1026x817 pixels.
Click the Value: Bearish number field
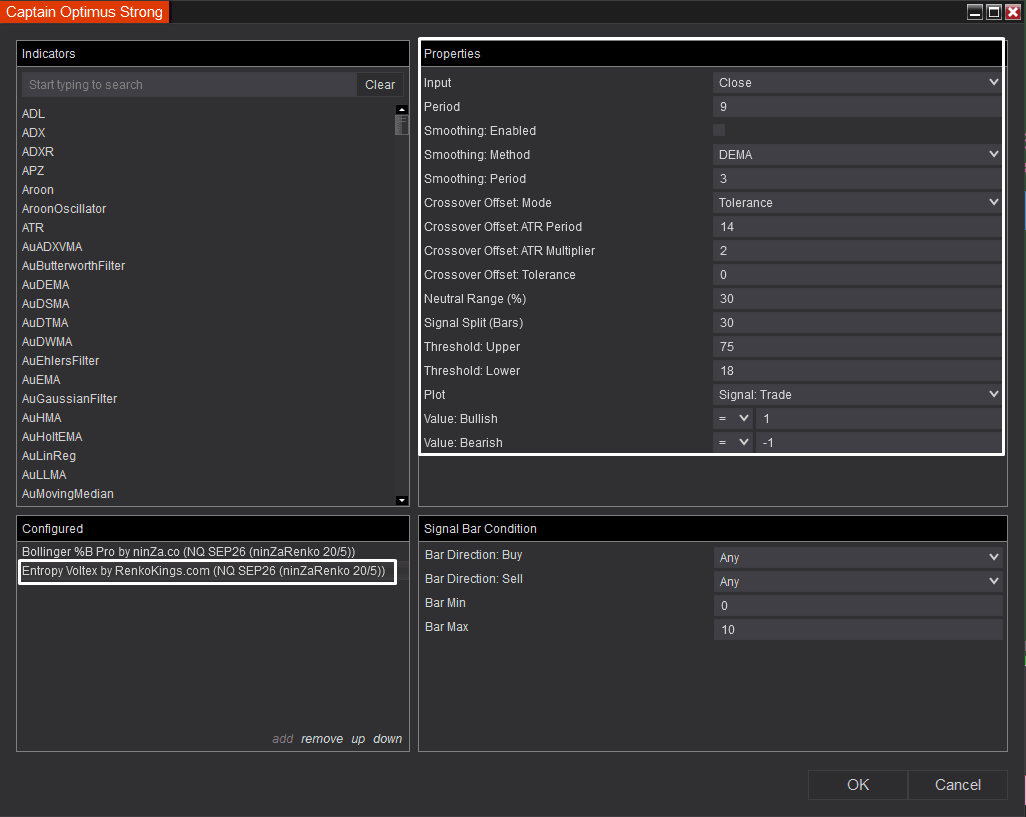click(878, 443)
